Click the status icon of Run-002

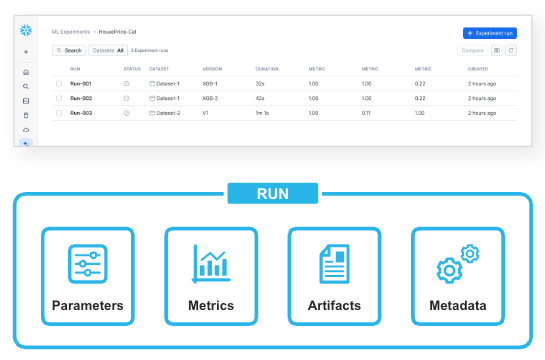tap(127, 98)
